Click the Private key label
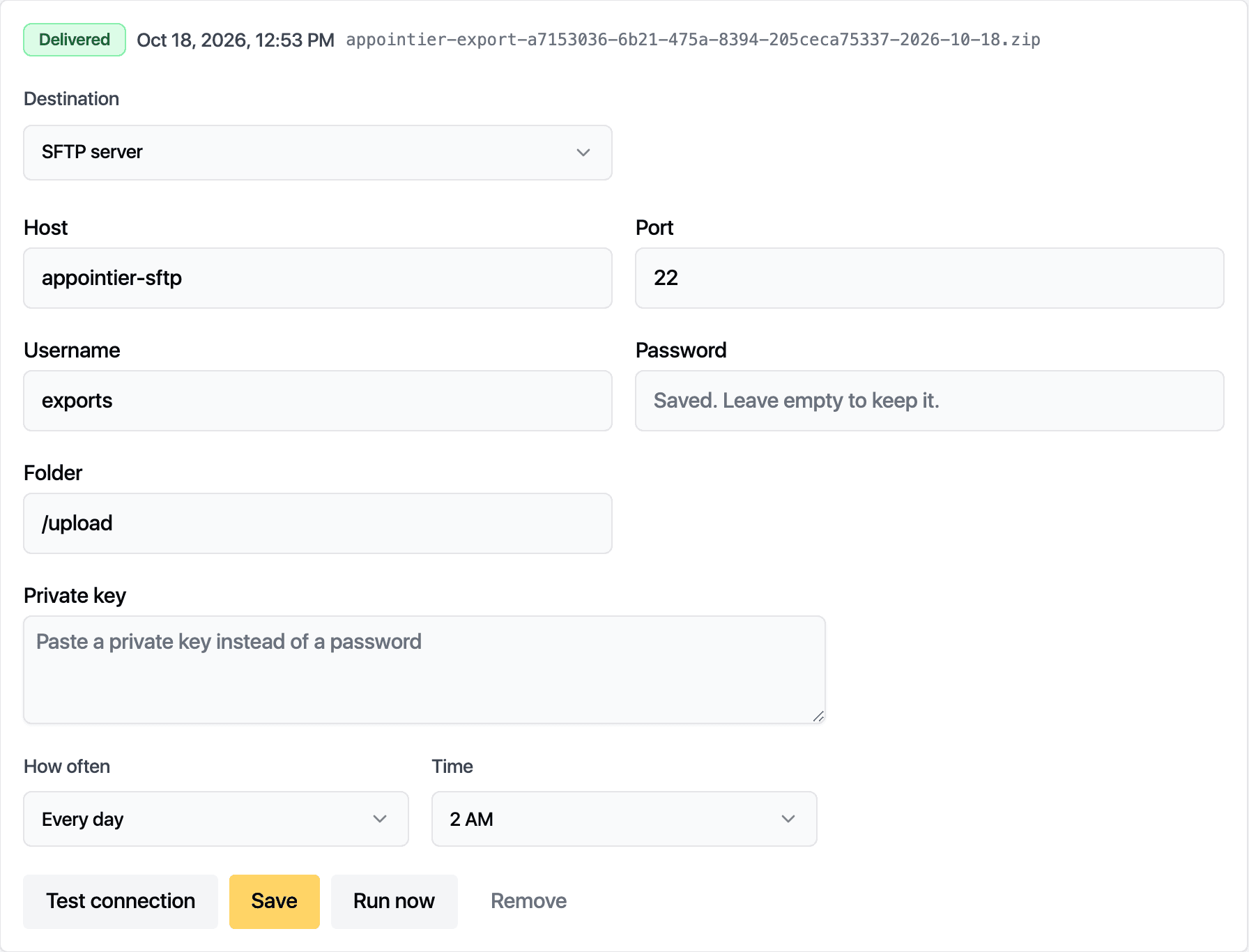Viewport: 1249px width, 952px height. pyautogui.click(x=75, y=596)
